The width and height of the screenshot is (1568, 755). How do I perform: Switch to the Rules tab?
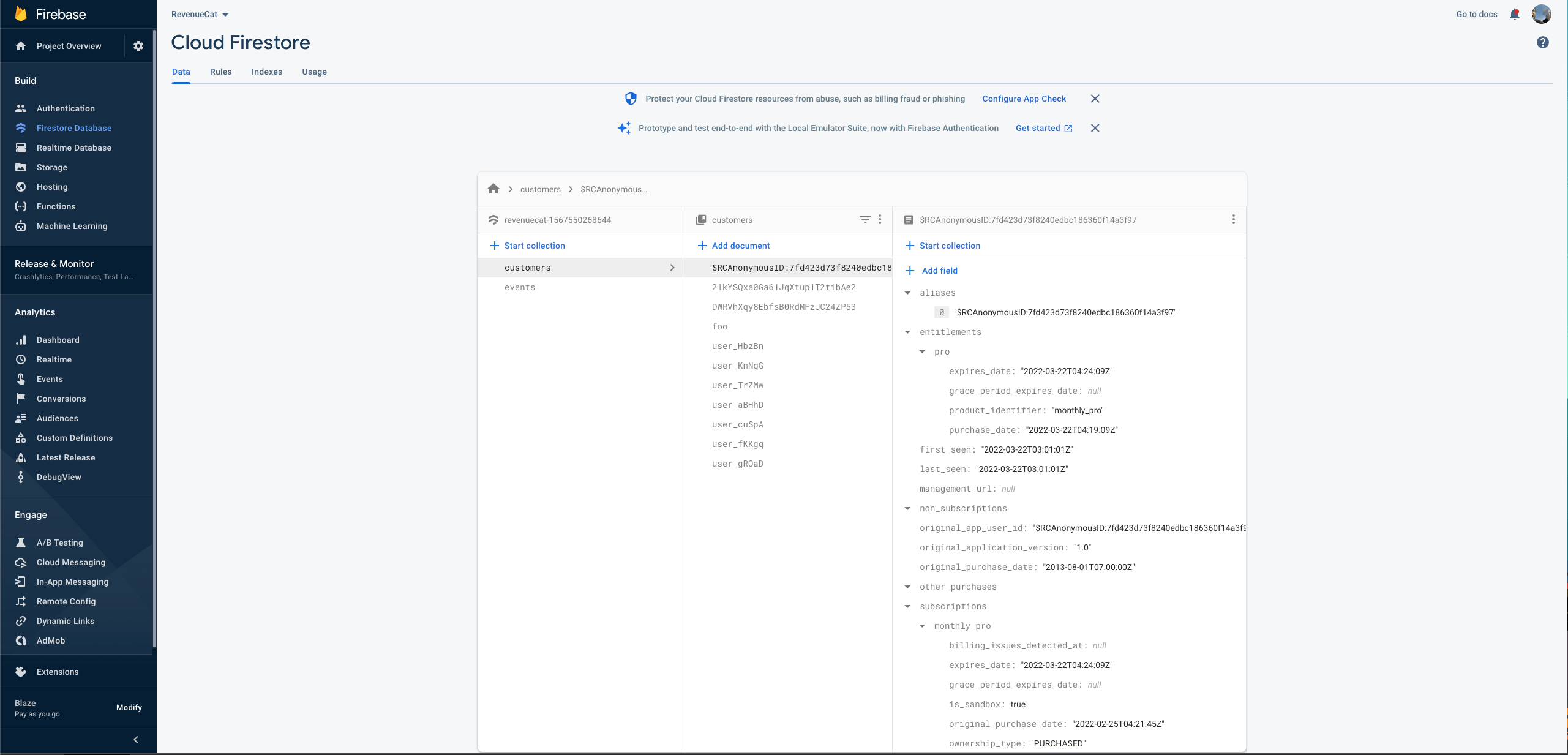pos(220,72)
